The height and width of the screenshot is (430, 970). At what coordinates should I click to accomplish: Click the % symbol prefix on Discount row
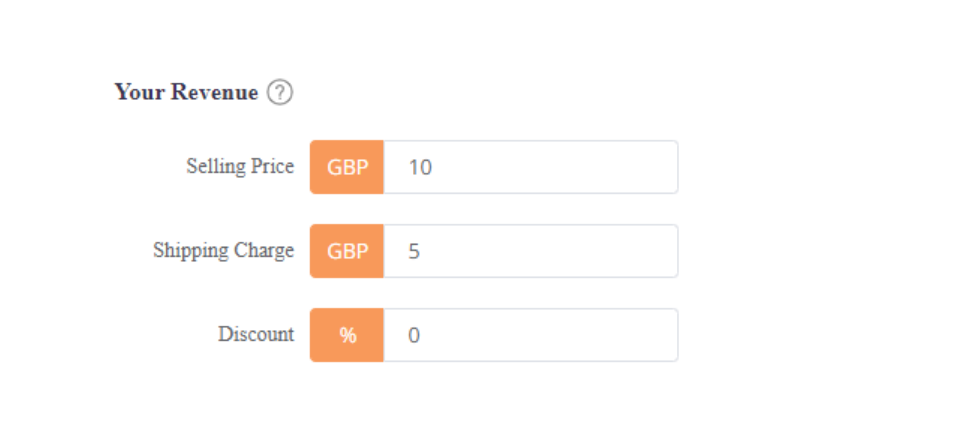[347, 335]
